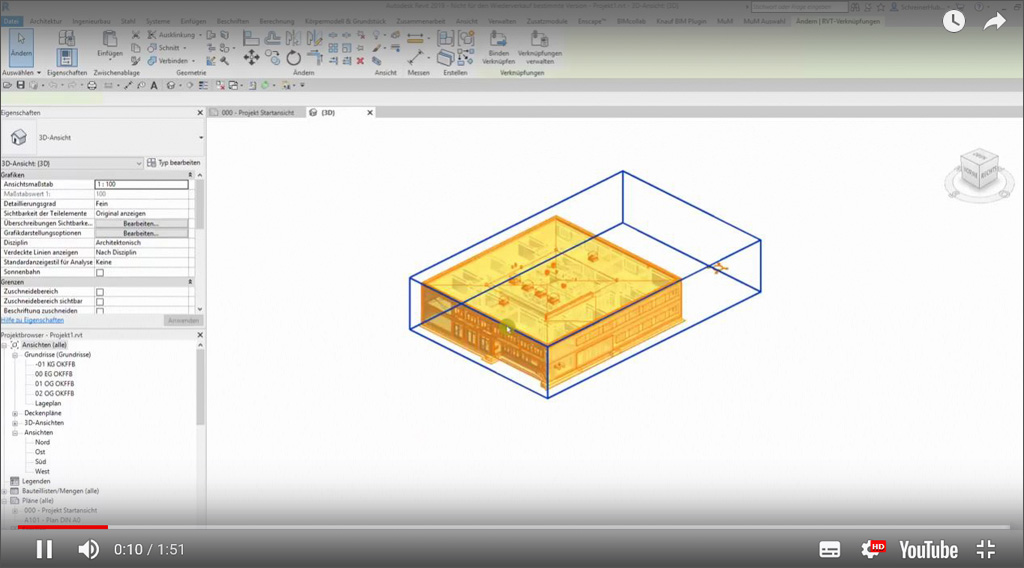This screenshot has width=1024, height=568.
Task: Click Bearbeiten for Grafikdarstellungsoptionen
Action: click(141, 233)
